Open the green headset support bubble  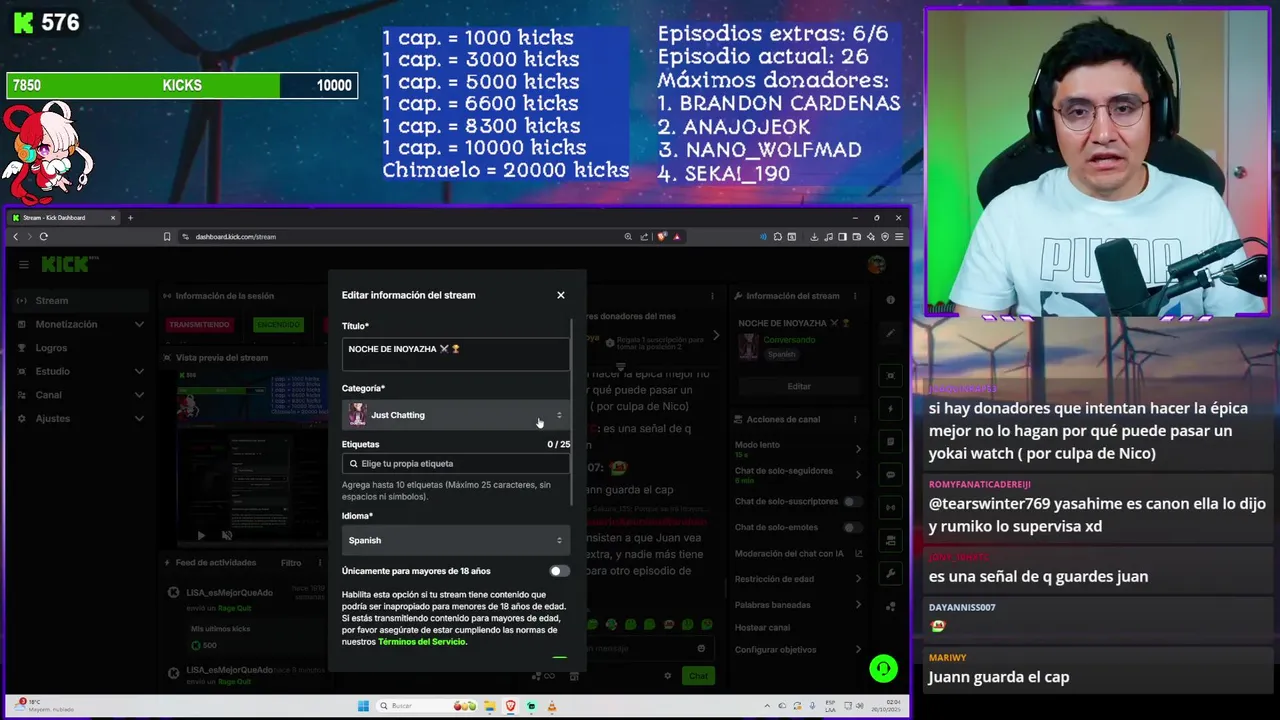[883, 668]
